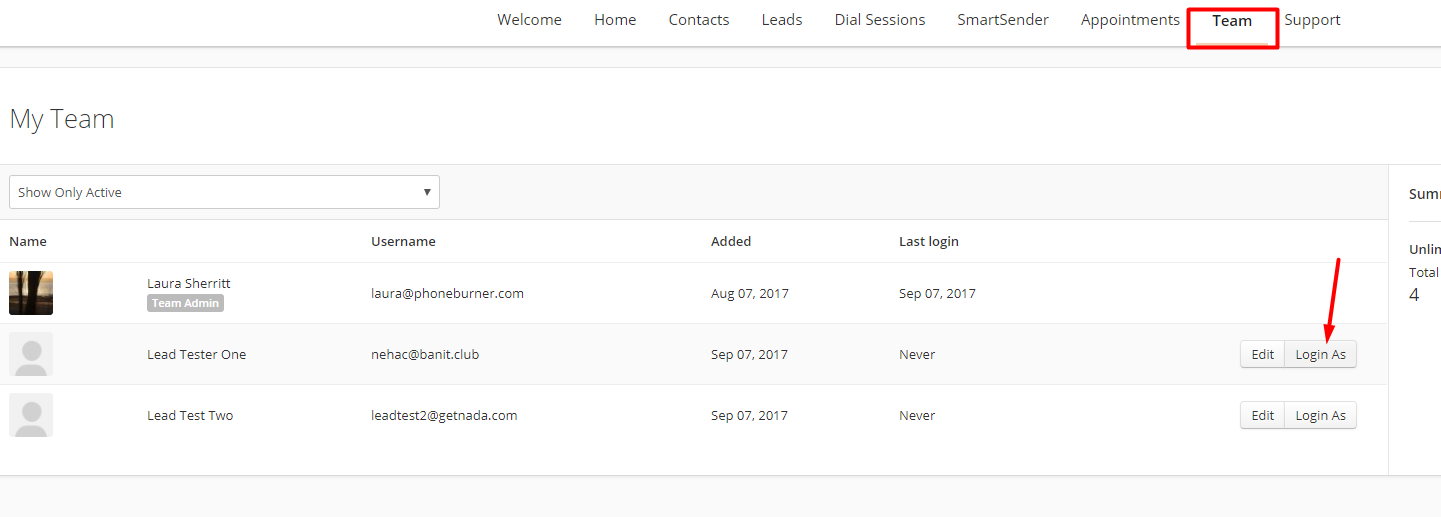Open the Show Only Active dropdown

(224, 192)
